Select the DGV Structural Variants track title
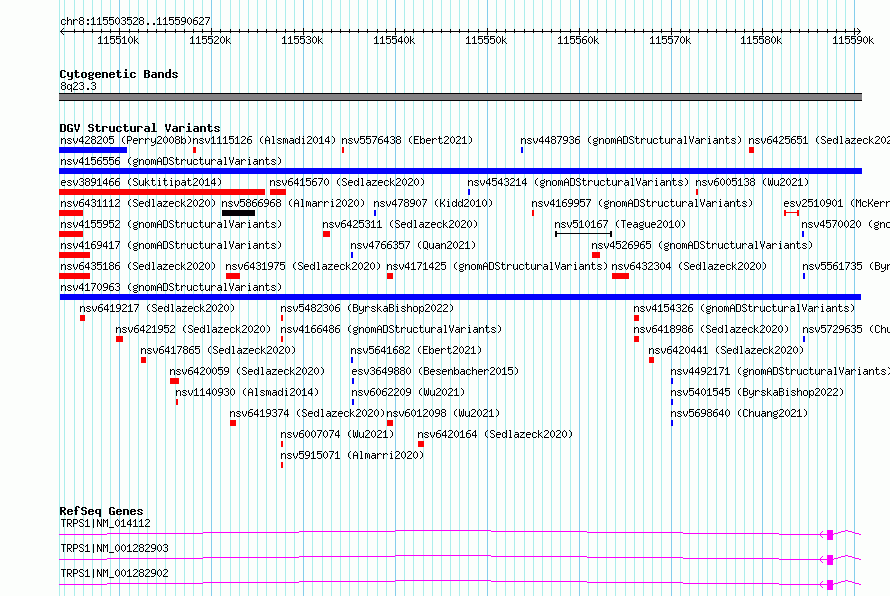The height and width of the screenshot is (596, 890). pos(140,128)
